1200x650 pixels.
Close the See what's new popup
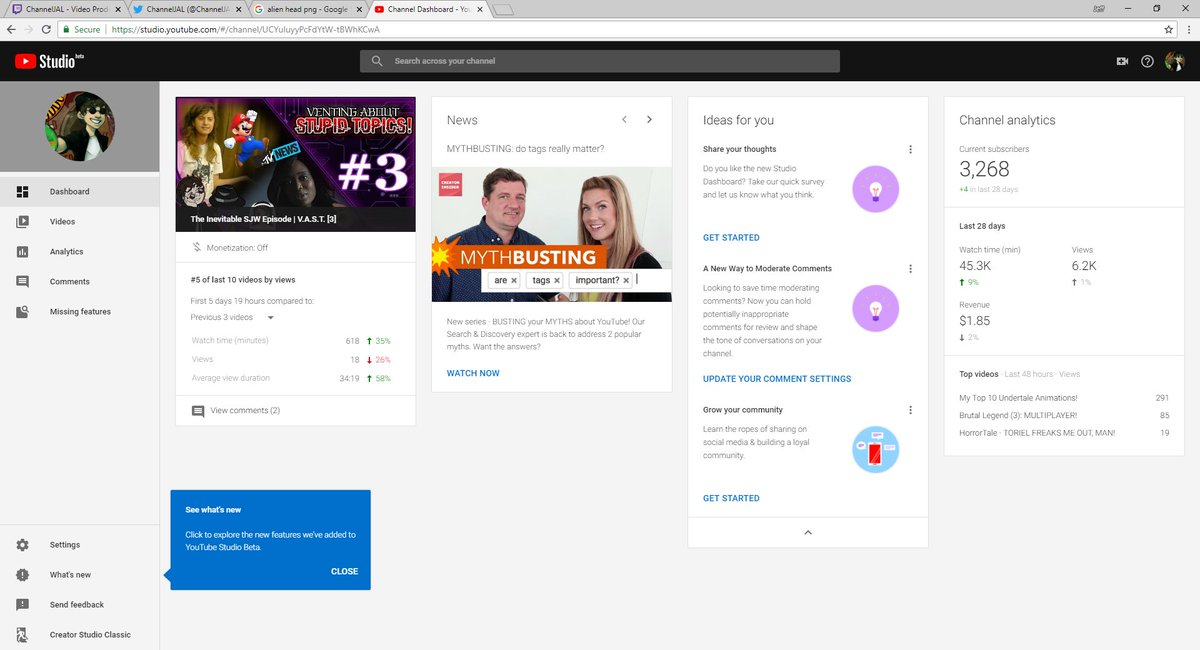point(344,572)
